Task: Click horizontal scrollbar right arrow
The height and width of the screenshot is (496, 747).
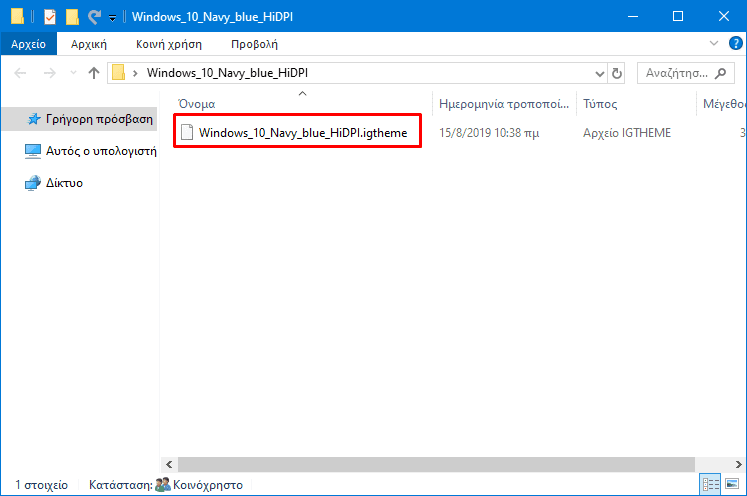Action: (x=738, y=464)
